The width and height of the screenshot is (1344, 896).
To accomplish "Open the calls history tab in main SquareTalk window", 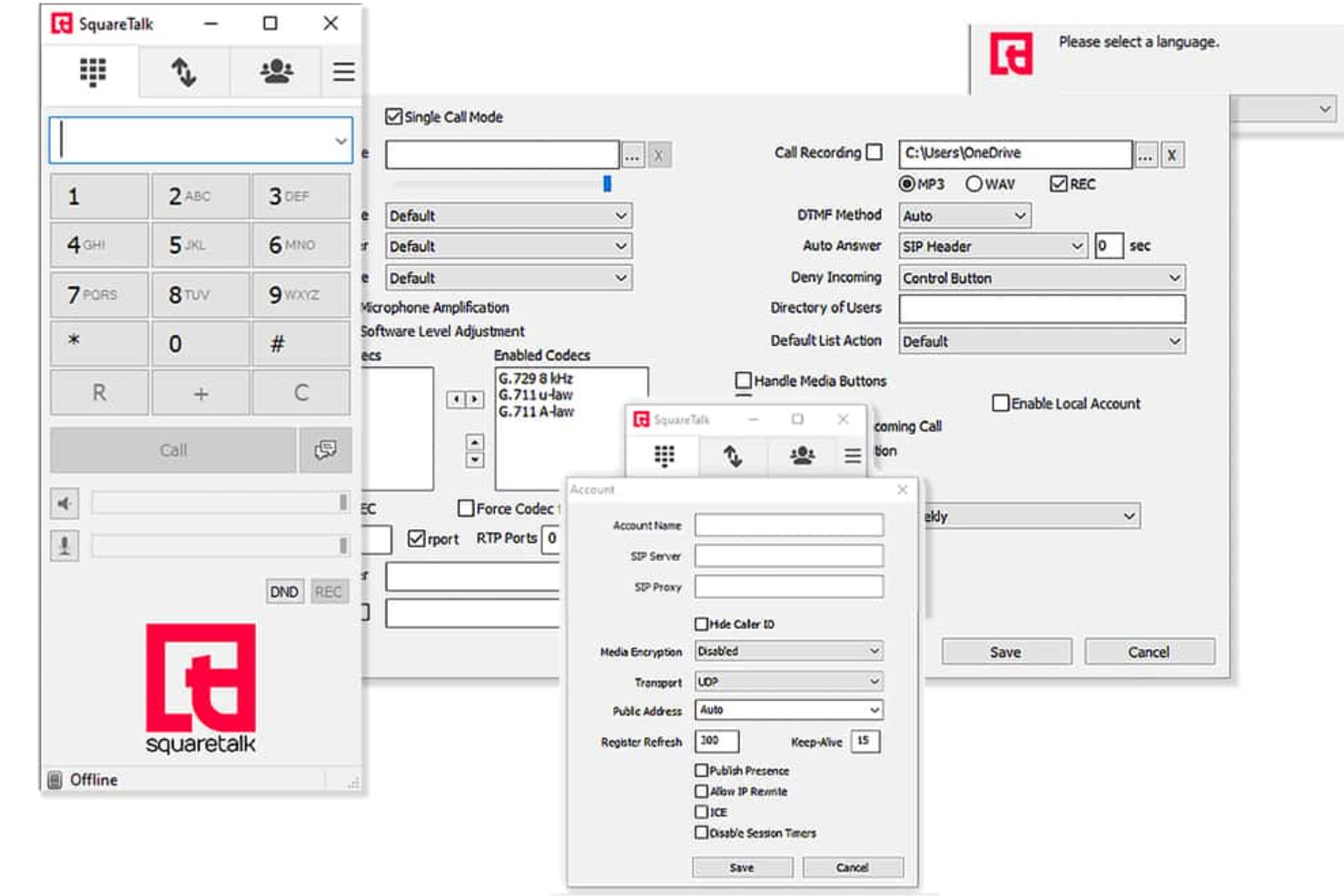I will tap(184, 72).
